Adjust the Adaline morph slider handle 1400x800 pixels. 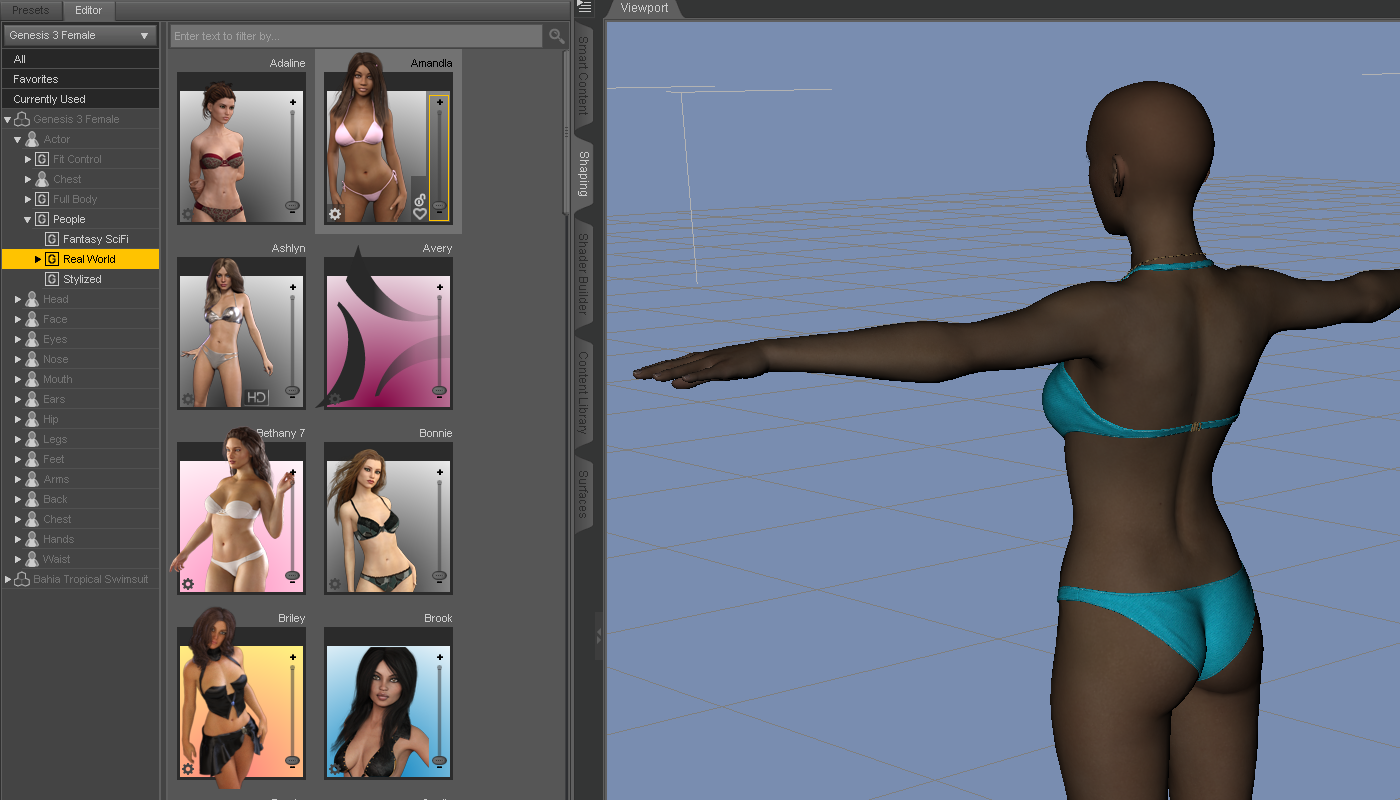(292, 205)
